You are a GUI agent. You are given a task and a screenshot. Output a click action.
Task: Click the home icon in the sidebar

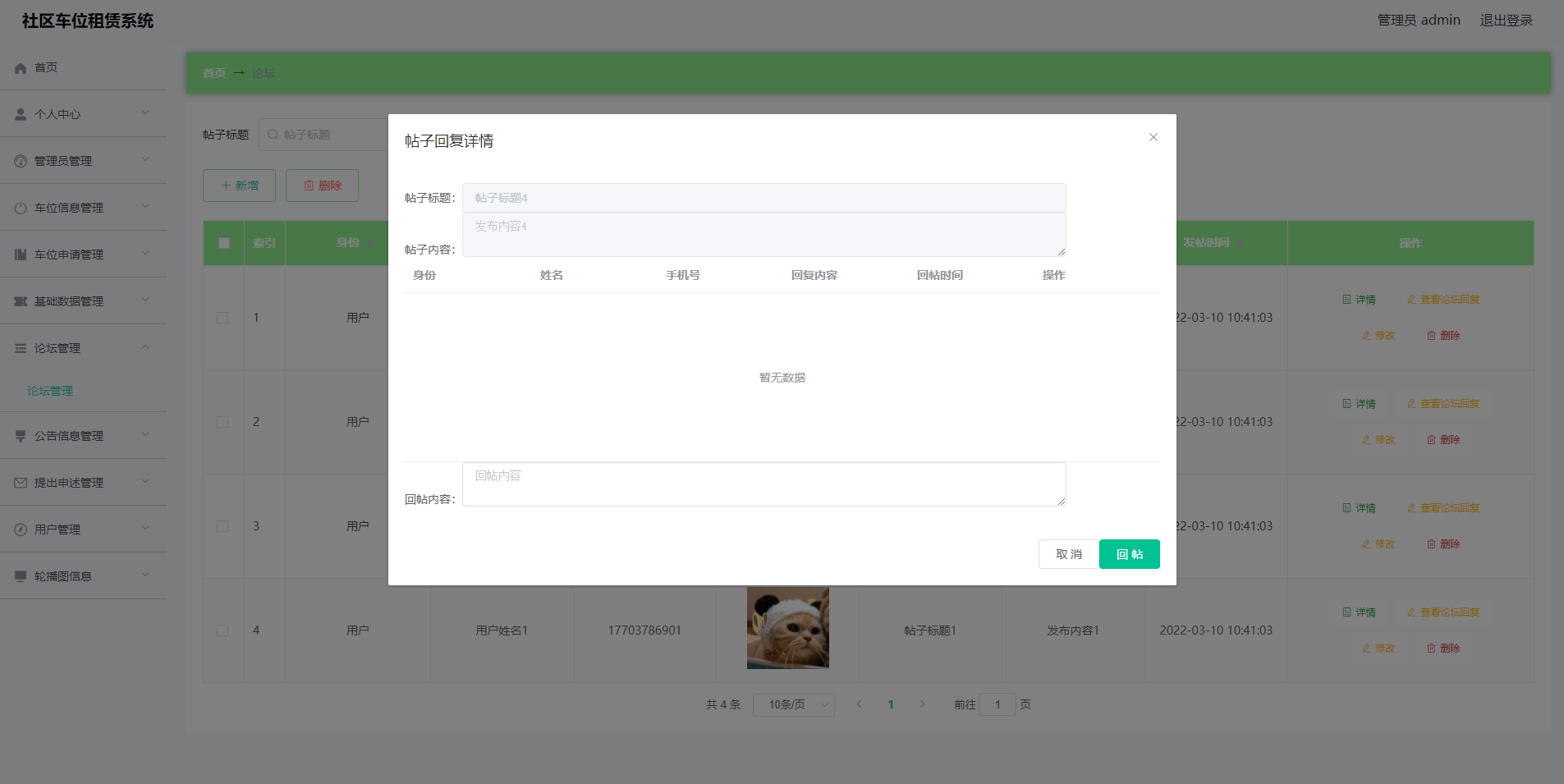21,68
